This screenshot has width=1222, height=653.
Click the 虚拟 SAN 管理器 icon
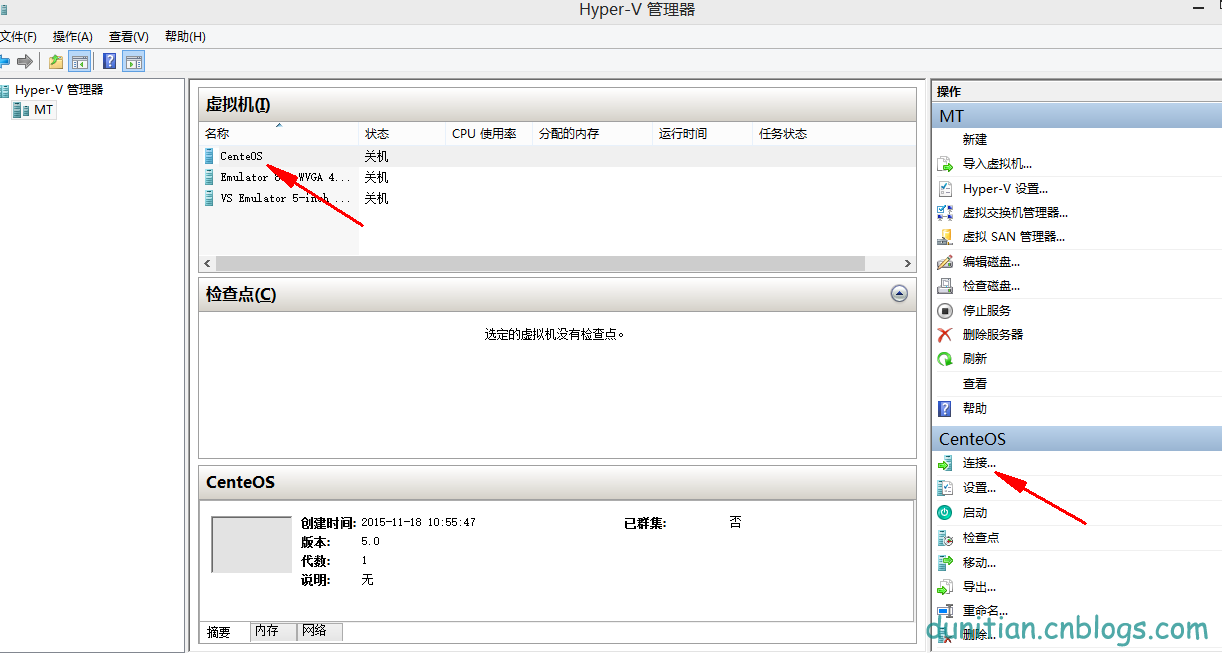[945, 237]
